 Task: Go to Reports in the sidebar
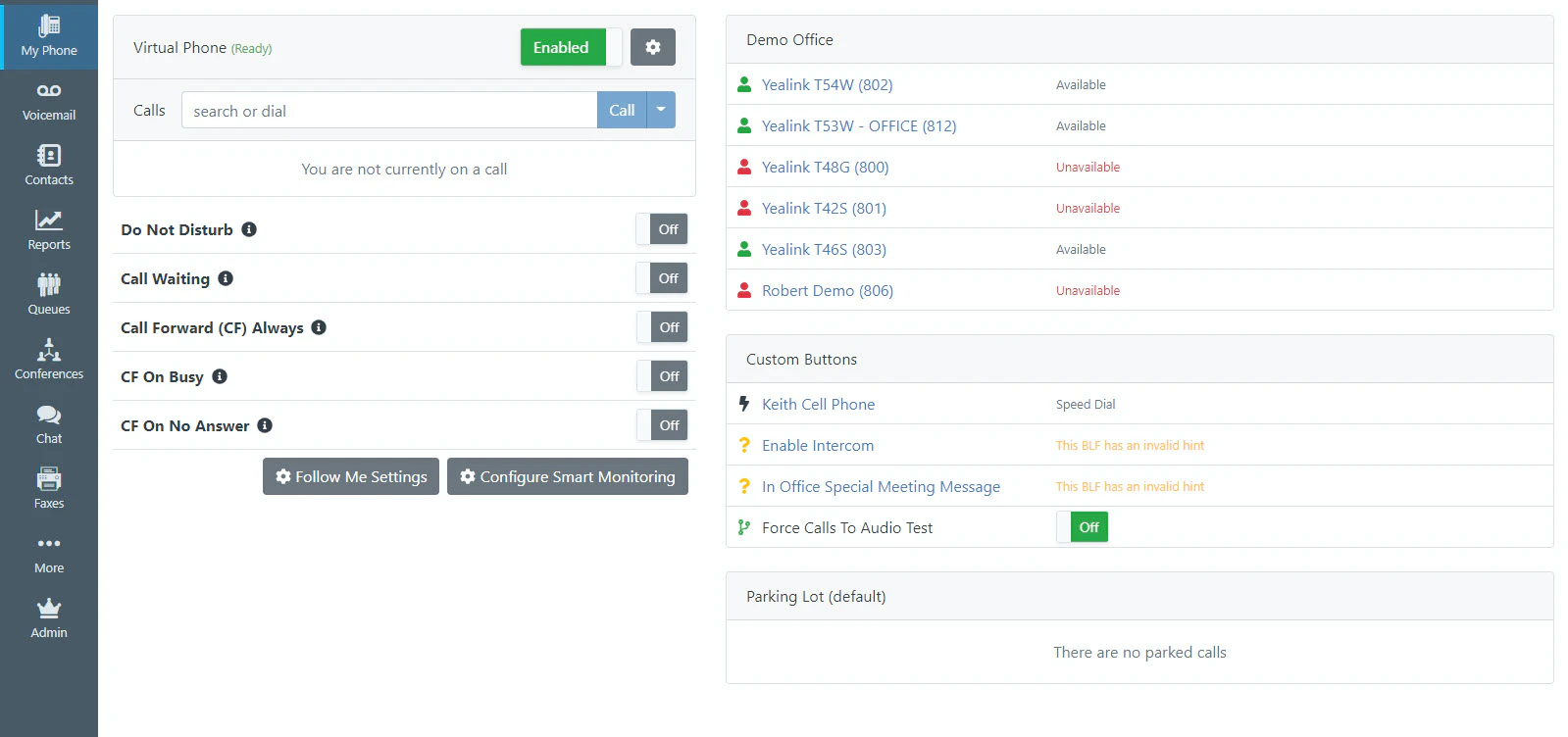point(49,231)
